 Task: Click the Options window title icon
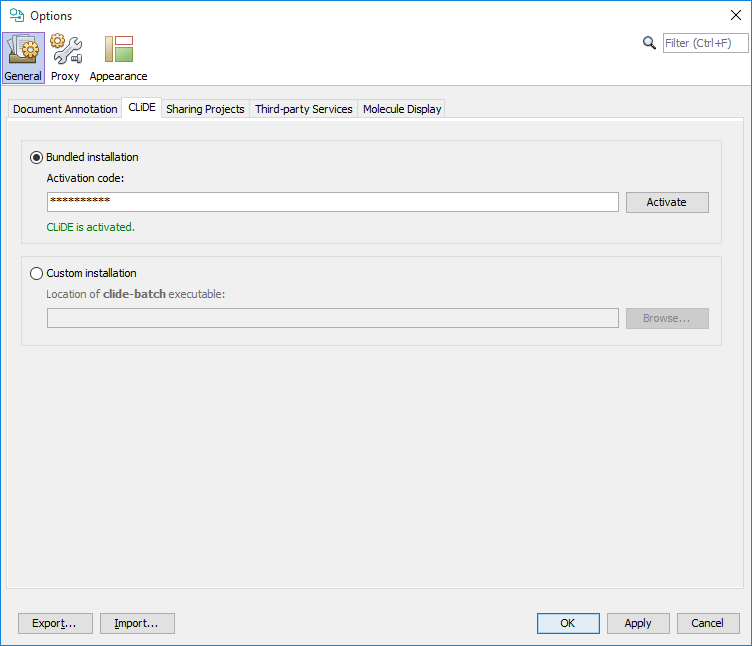coord(17,15)
